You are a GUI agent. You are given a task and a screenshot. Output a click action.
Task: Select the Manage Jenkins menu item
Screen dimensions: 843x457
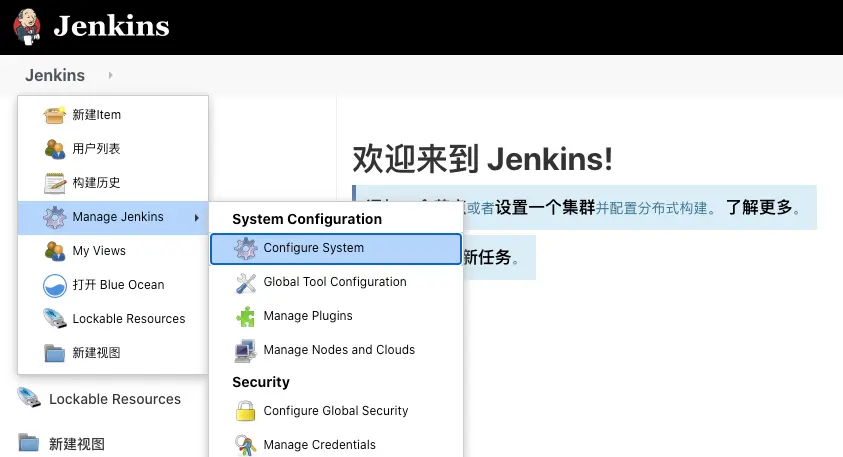pyautogui.click(x=113, y=217)
